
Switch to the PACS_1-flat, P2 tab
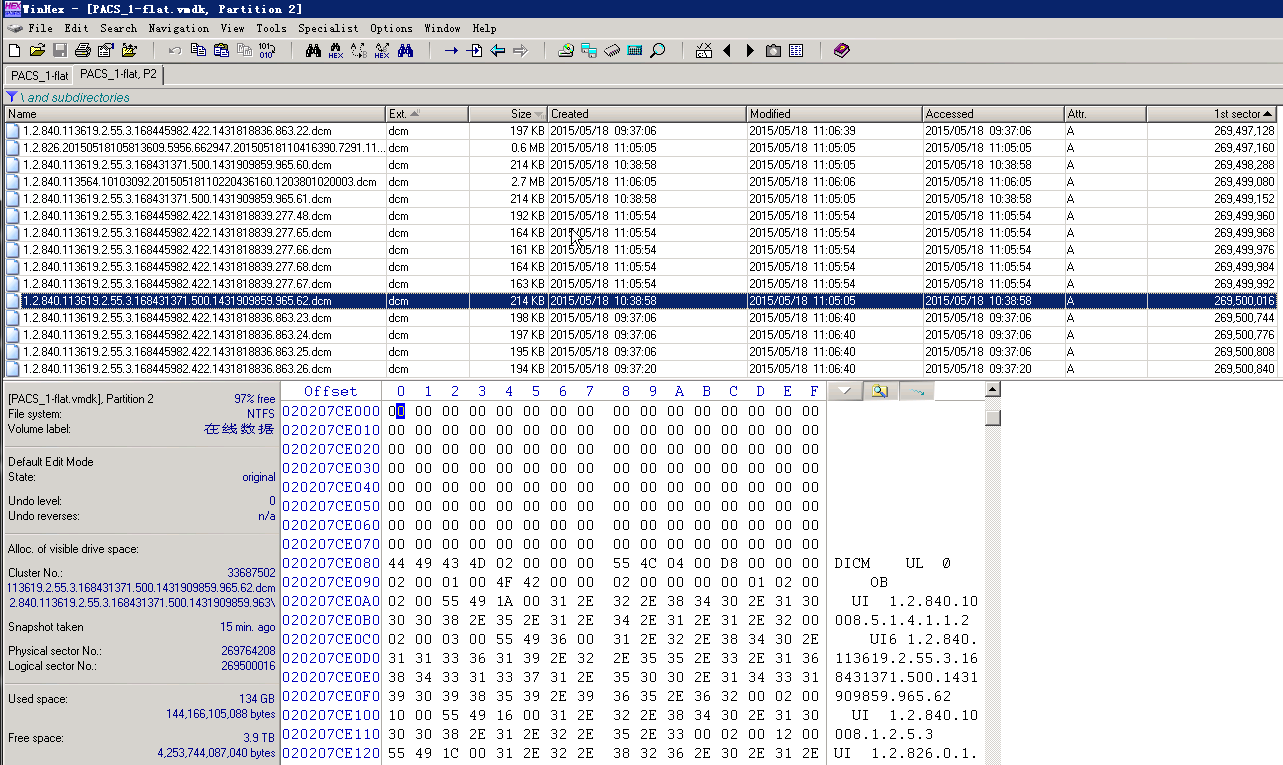coord(119,74)
